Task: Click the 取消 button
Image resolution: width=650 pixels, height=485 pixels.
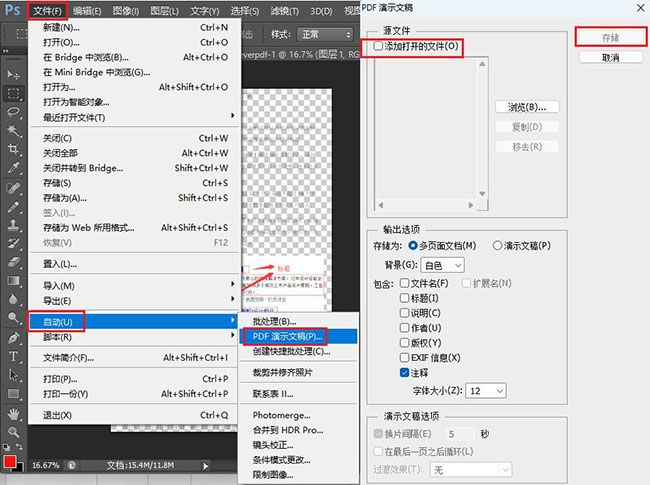Action: [611, 57]
